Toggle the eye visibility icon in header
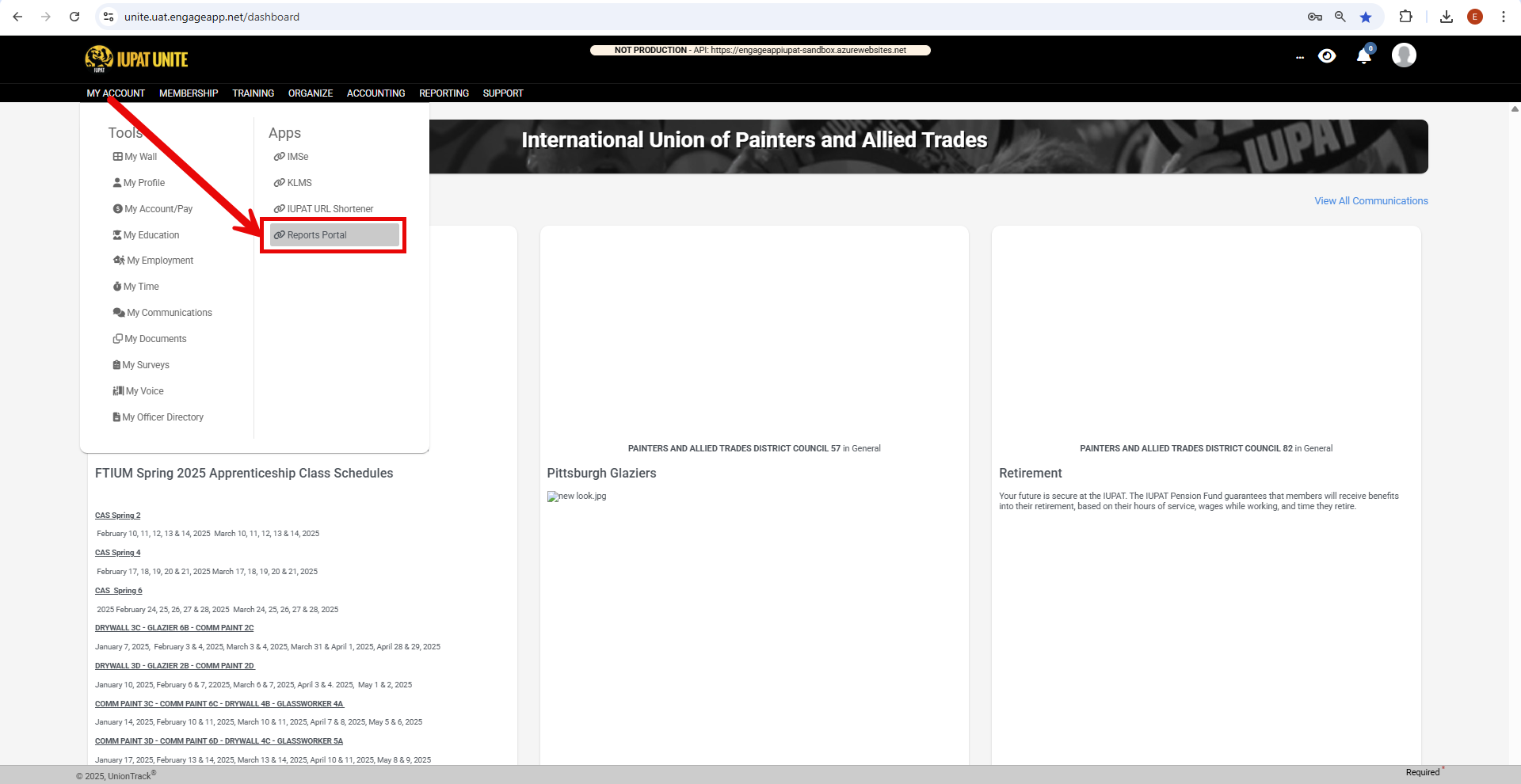 coord(1327,55)
